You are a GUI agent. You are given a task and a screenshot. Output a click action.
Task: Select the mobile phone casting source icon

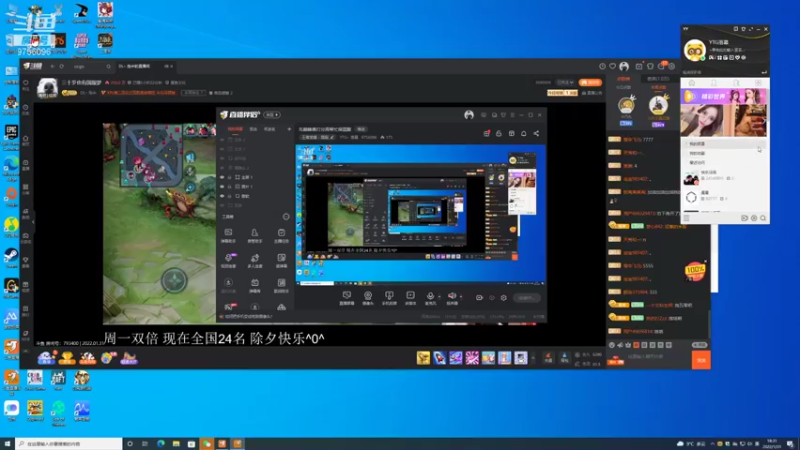pyautogui.click(x=389, y=296)
